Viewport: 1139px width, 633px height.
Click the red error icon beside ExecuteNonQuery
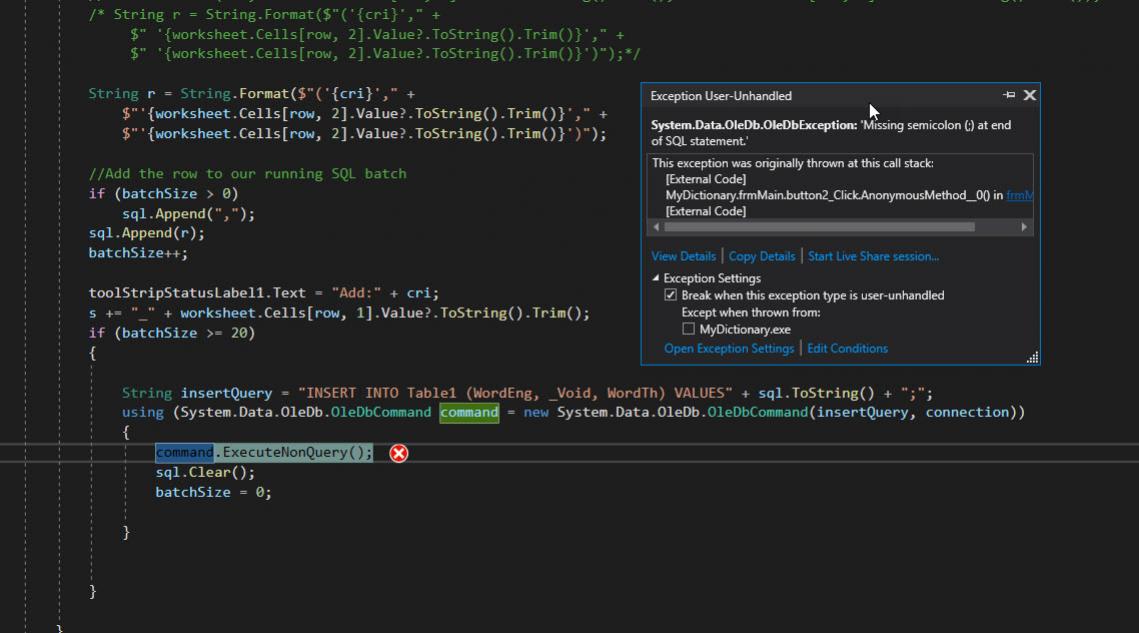pyautogui.click(x=399, y=453)
